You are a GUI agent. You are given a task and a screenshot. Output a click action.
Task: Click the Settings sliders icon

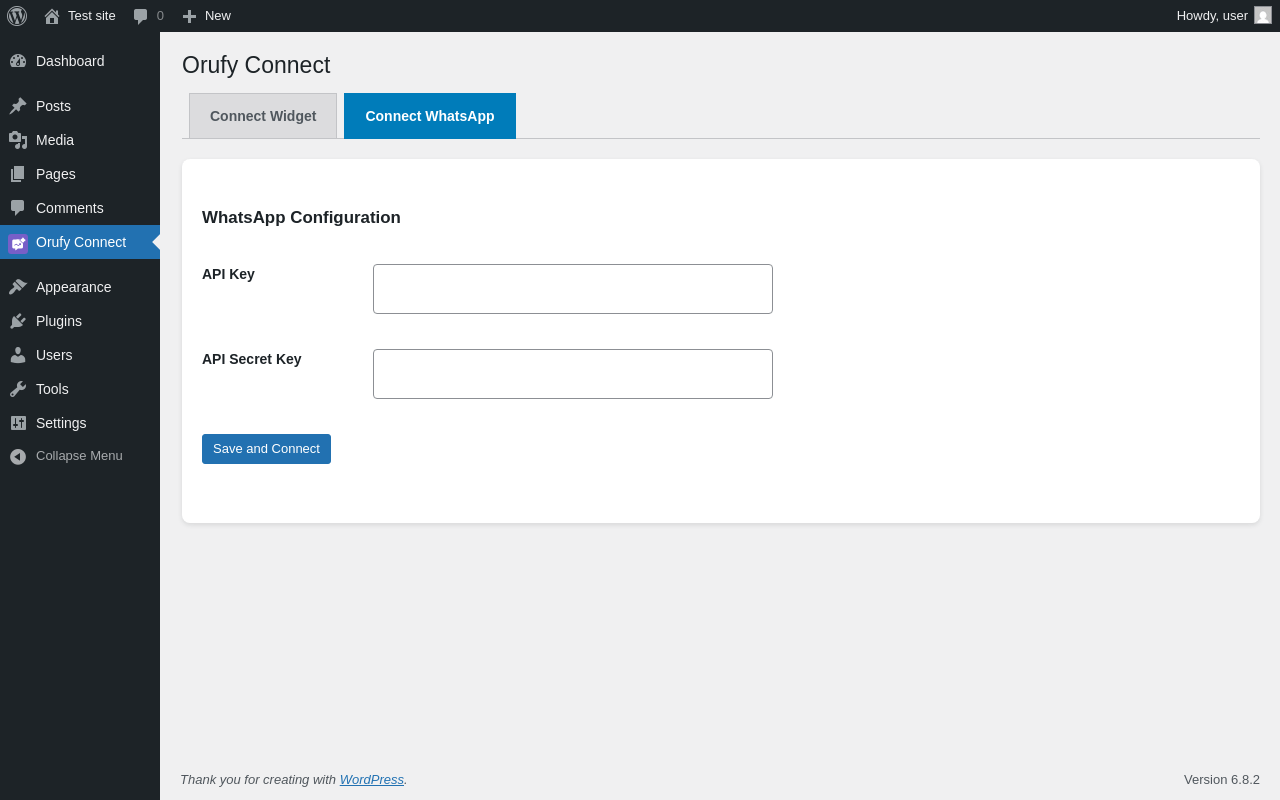click(x=18, y=423)
